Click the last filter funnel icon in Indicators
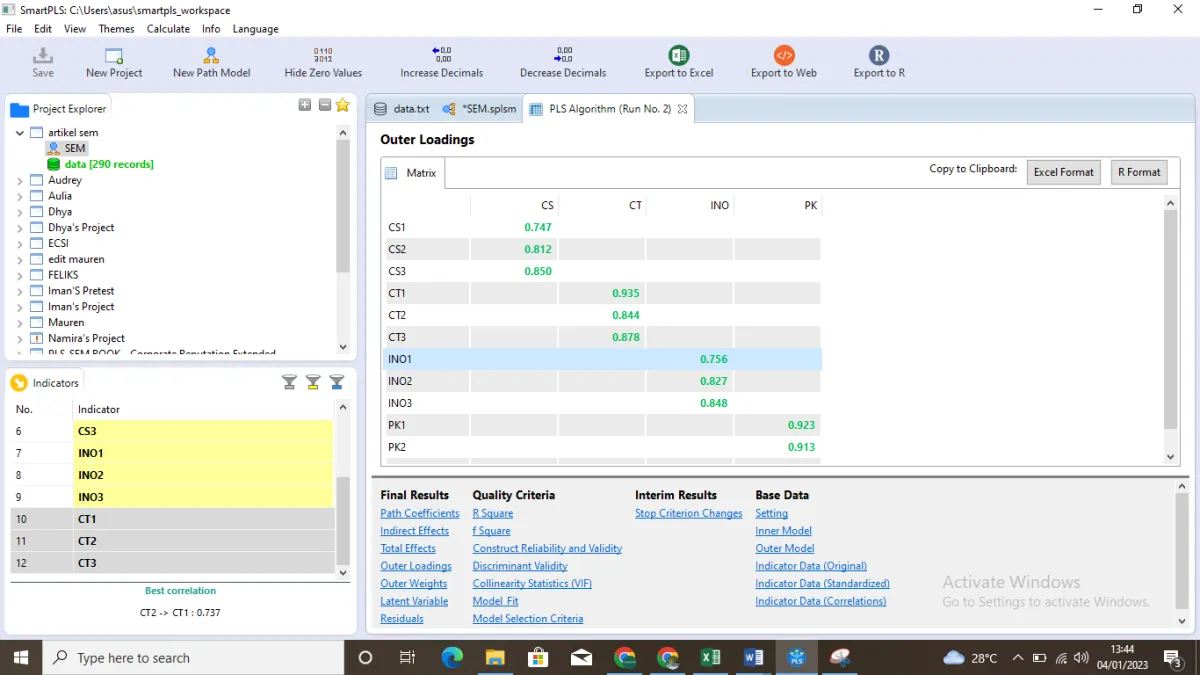This screenshot has height=675, width=1200. (337, 382)
